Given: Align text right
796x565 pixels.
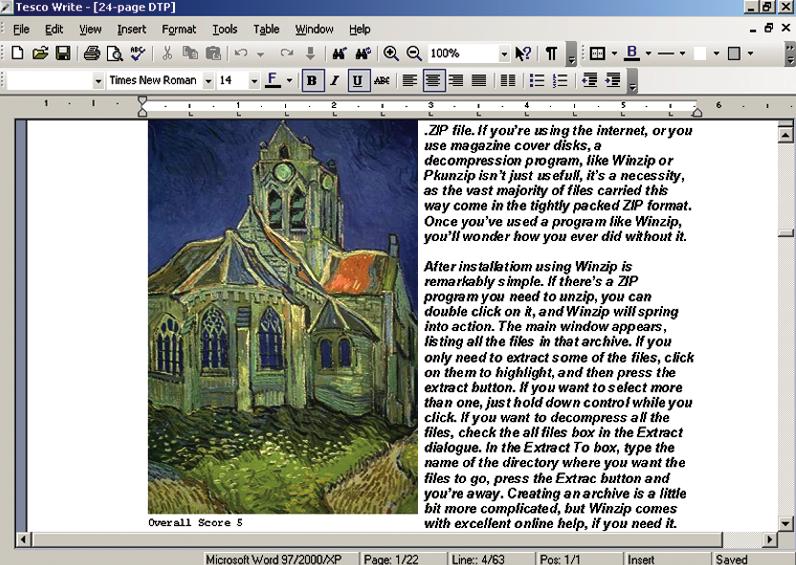Looking at the screenshot, I should pos(456,80).
